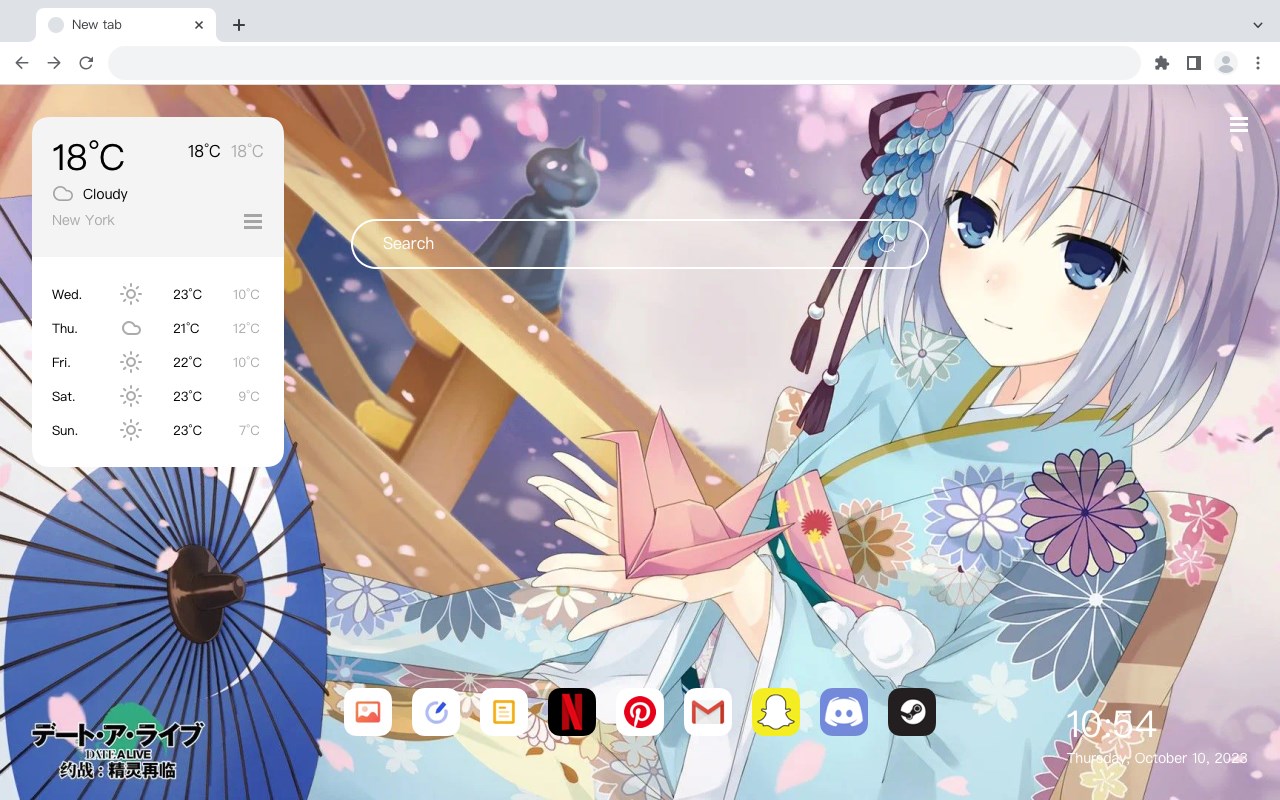This screenshot has width=1280, height=800.
Task: Select the Sat. forecast row
Action: pos(158,396)
